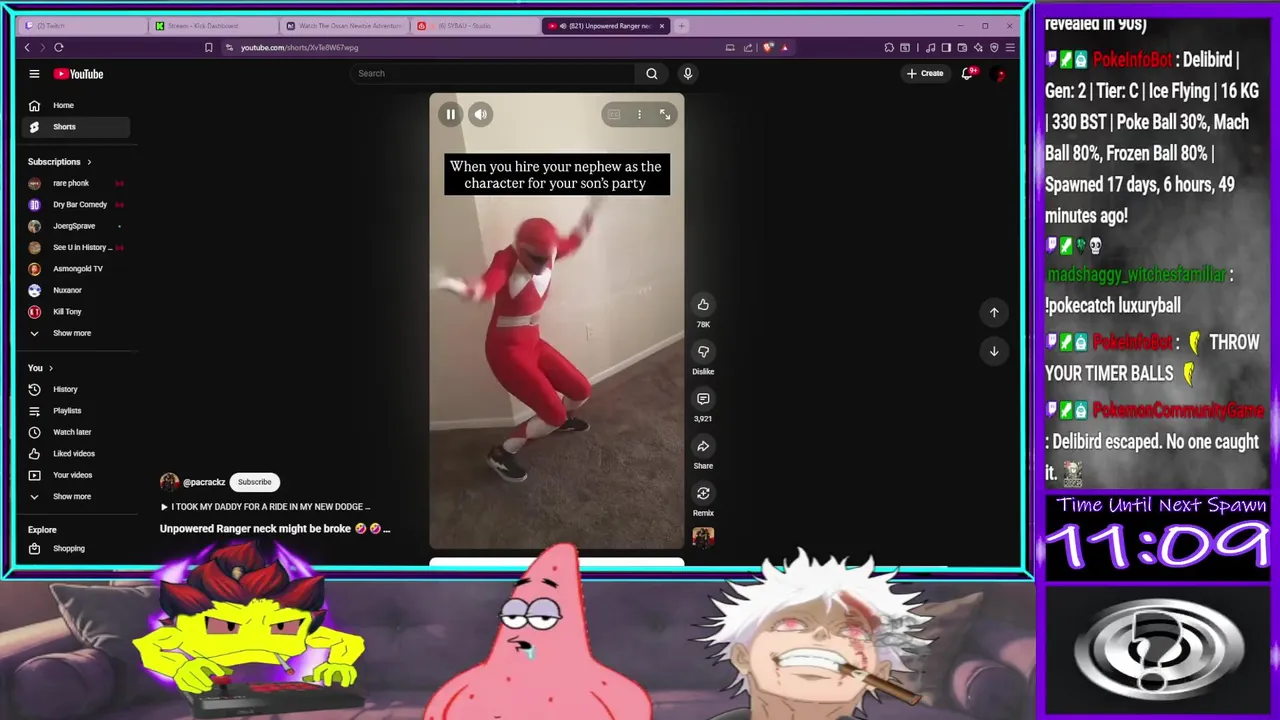Open the Create menu
Viewport: 1280px width, 720px height.
925,73
